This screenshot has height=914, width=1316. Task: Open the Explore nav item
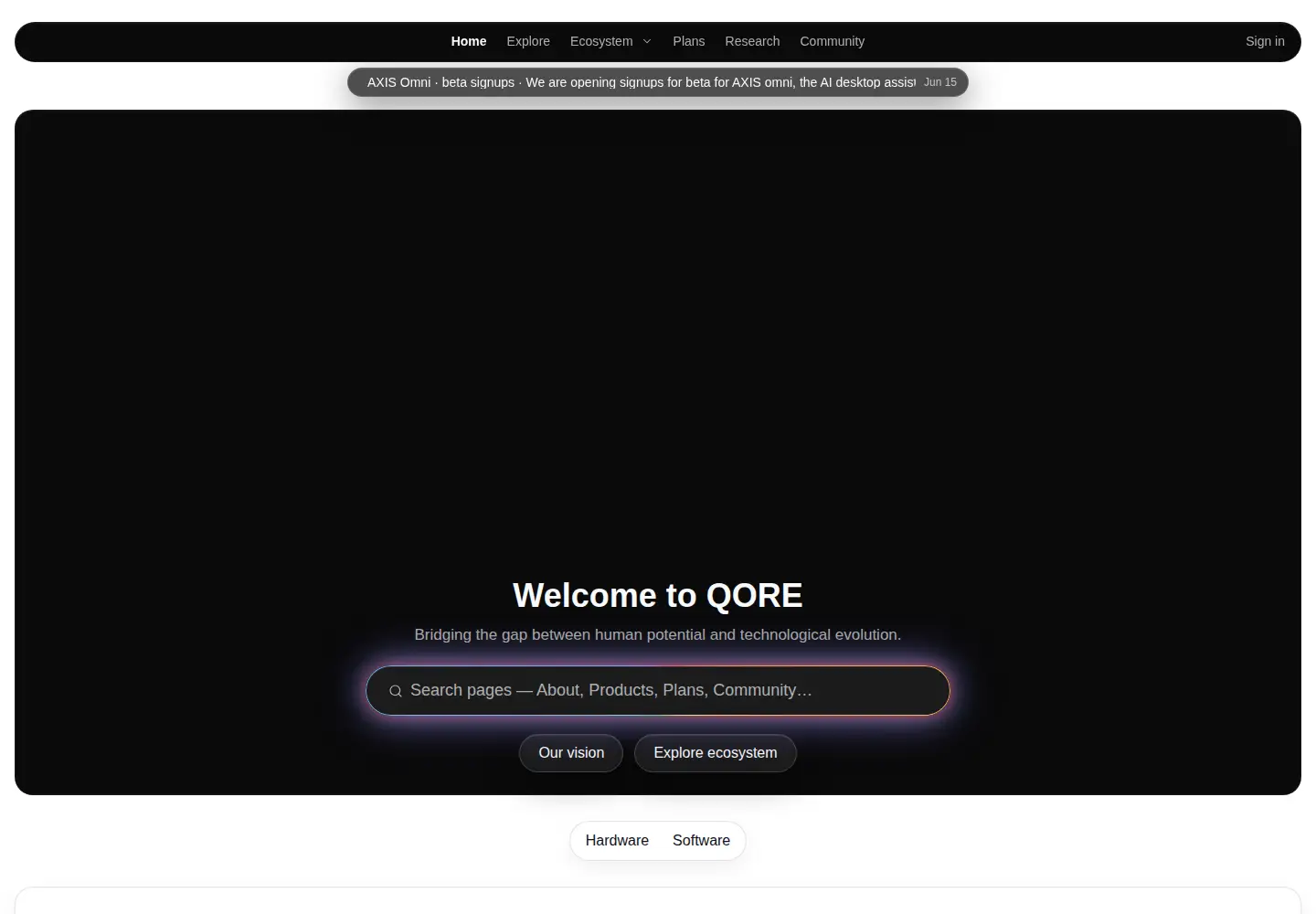528,41
